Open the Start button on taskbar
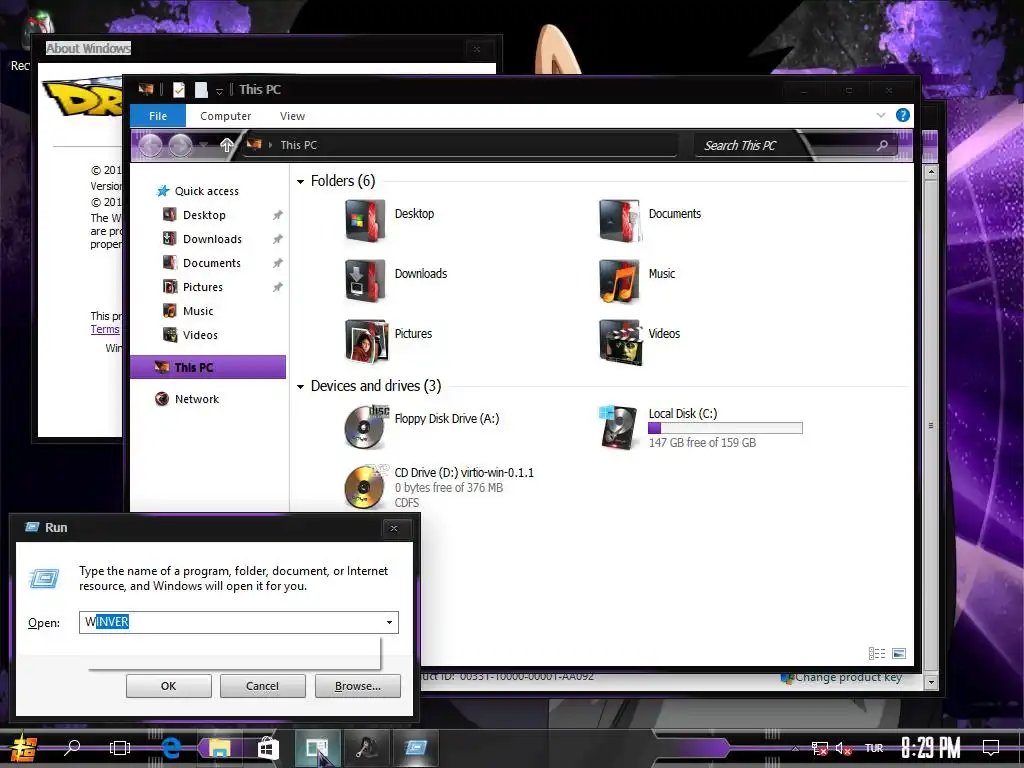 [23, 748]
